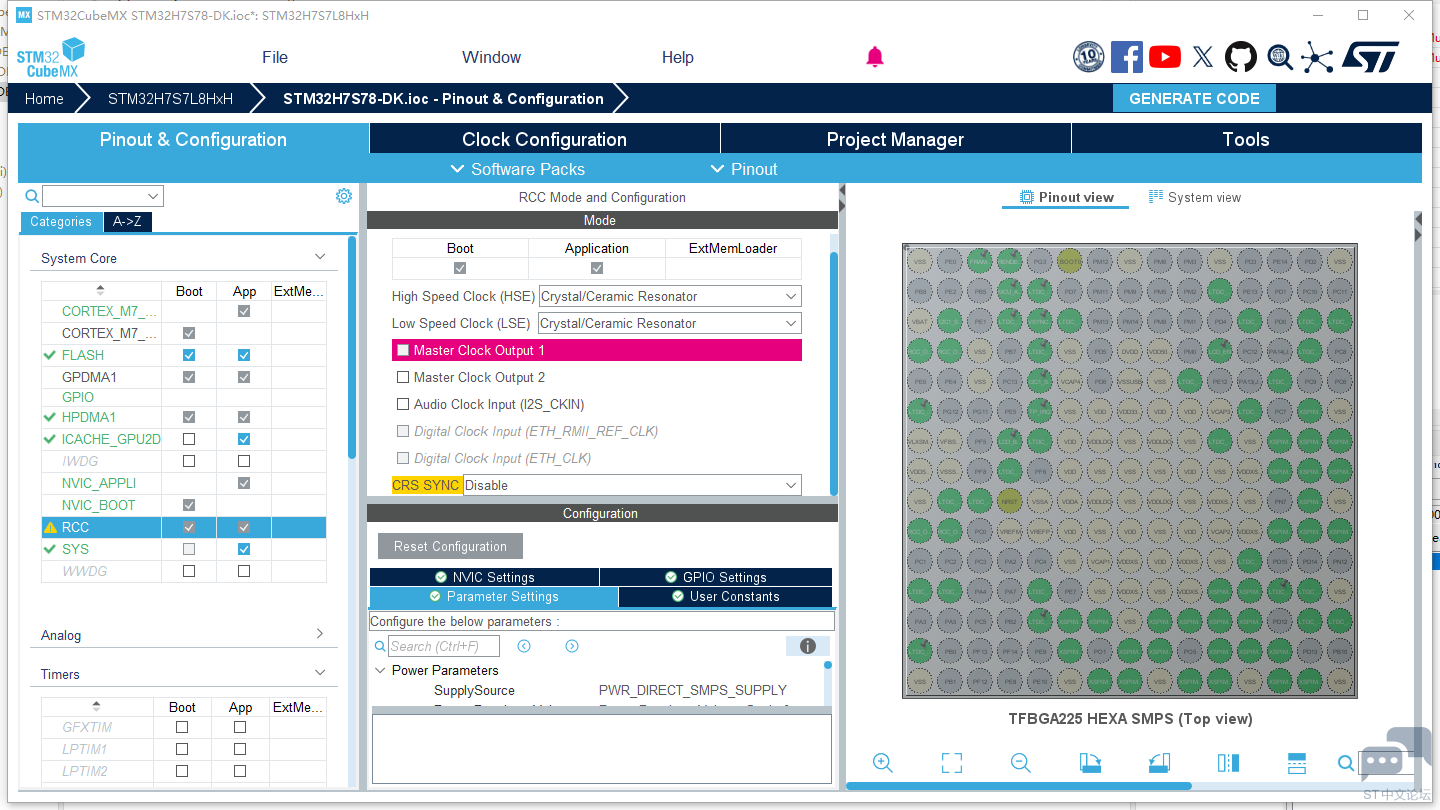The image size is (1440, 810).
Task: Switch to Tools tab
Action: click(1246, 139)
